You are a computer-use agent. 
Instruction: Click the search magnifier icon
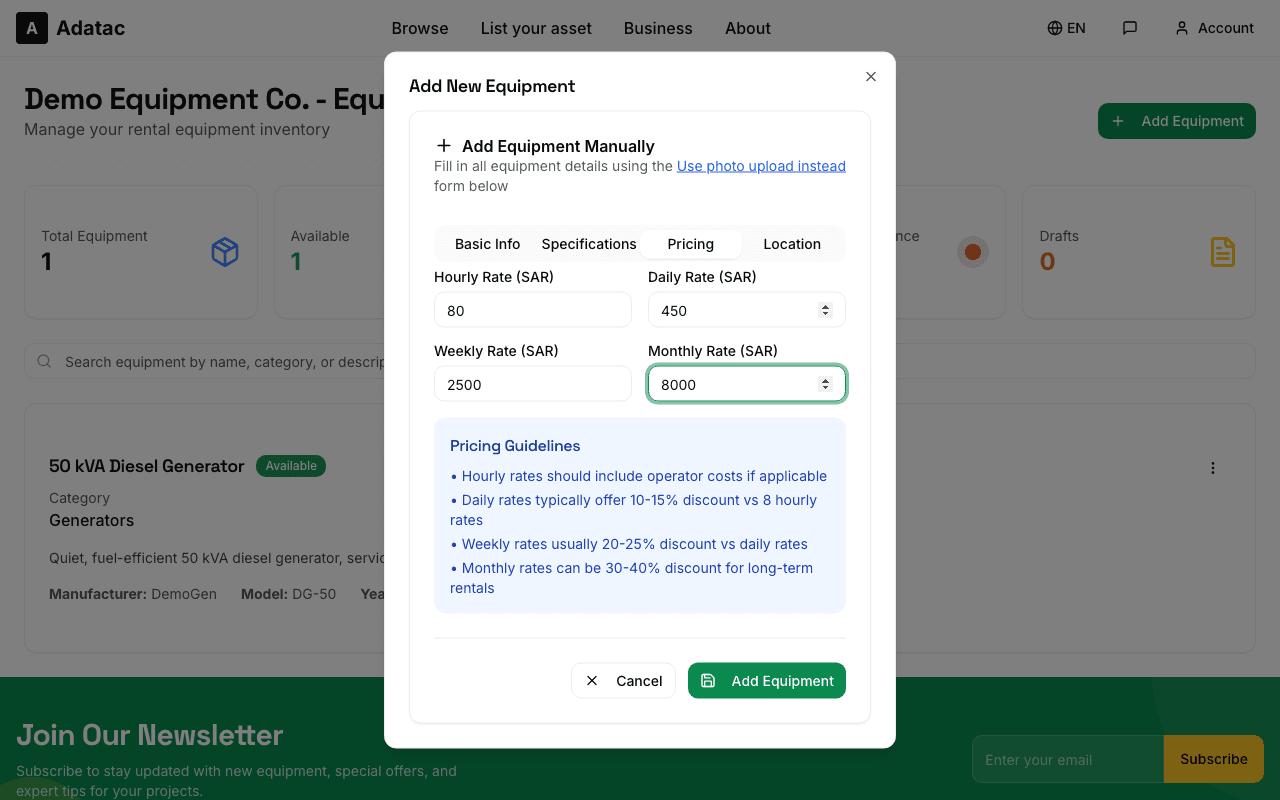44,361
